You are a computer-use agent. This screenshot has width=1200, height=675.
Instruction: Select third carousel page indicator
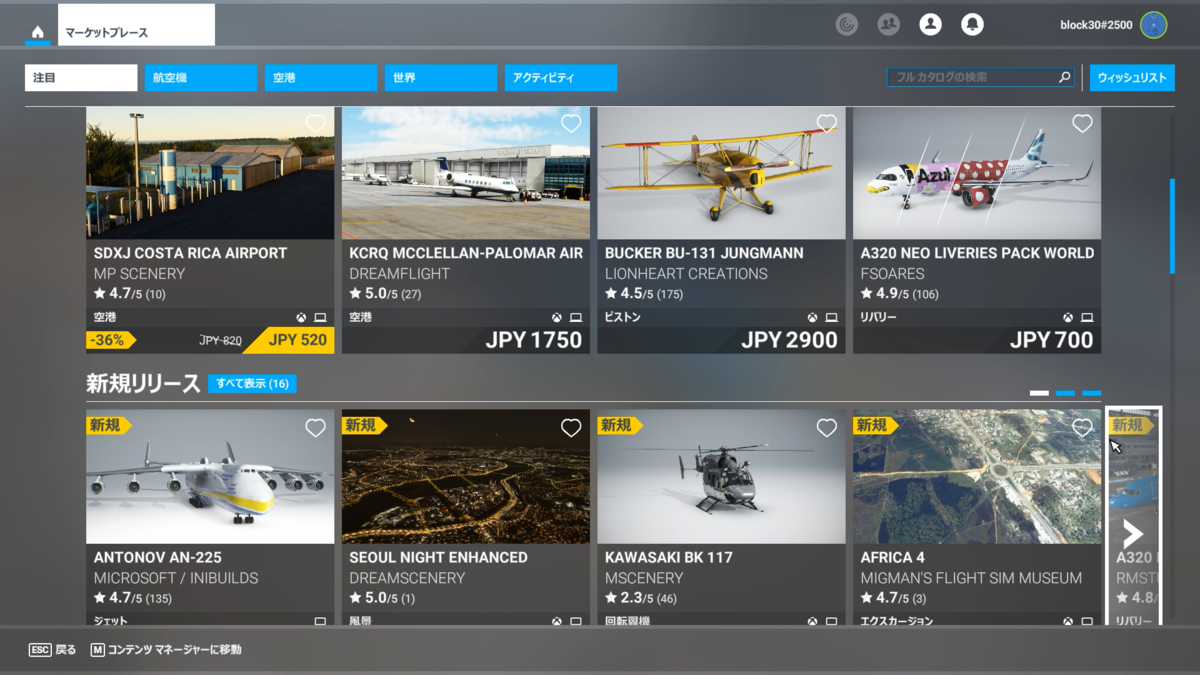click(1092, 393)
